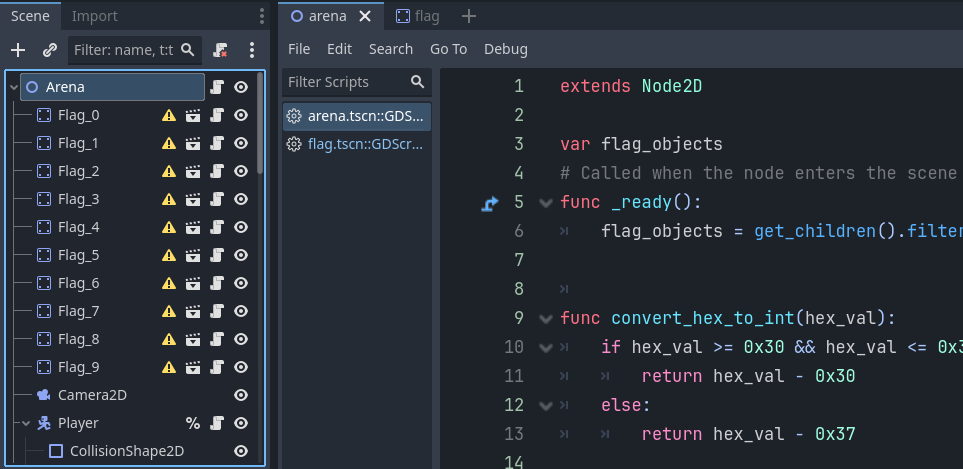The height and width of the screenshot is (469, 963).
Task: Open the Flag_0 scene instance in editor
Action: (193, 115)
